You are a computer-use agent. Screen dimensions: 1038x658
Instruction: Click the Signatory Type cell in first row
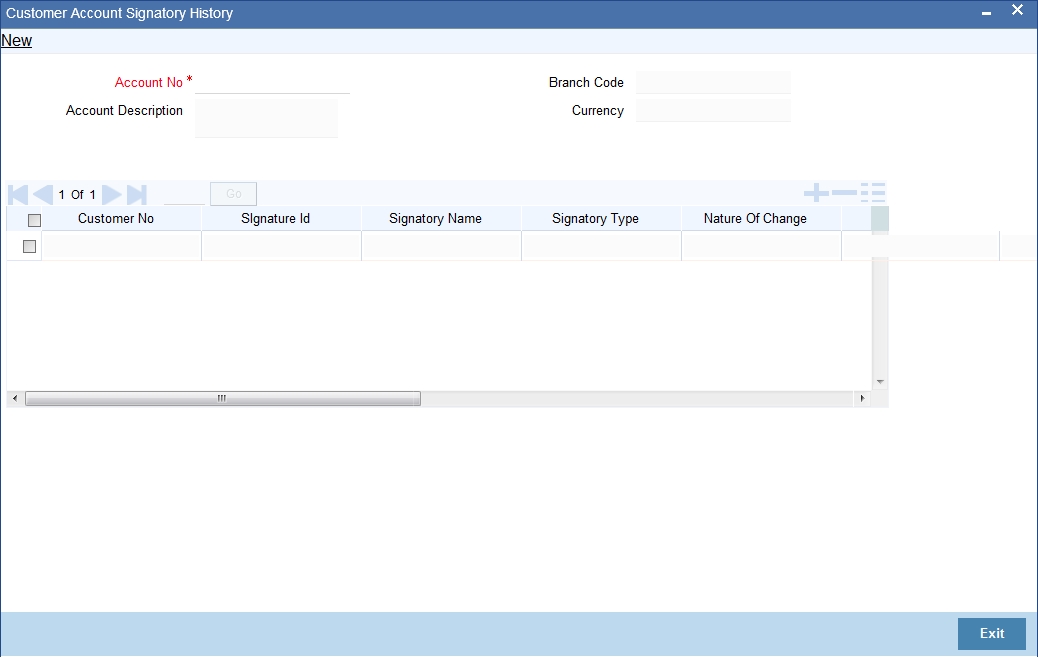point(602,246)
